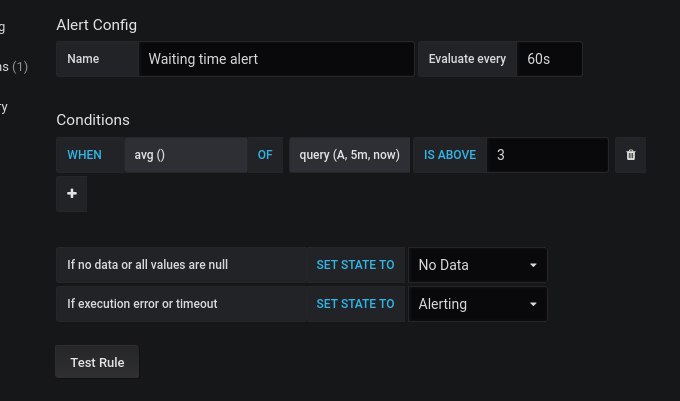Click the Test Rule button
Viewport: 680px width, 401px height.
click(x=97, y=362)
